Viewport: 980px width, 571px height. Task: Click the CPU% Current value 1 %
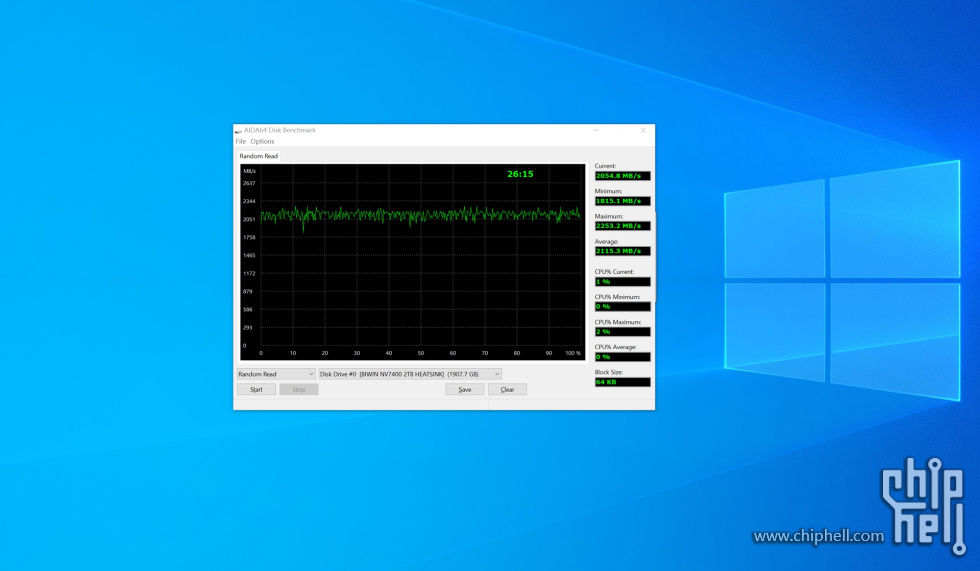[622, 282]
